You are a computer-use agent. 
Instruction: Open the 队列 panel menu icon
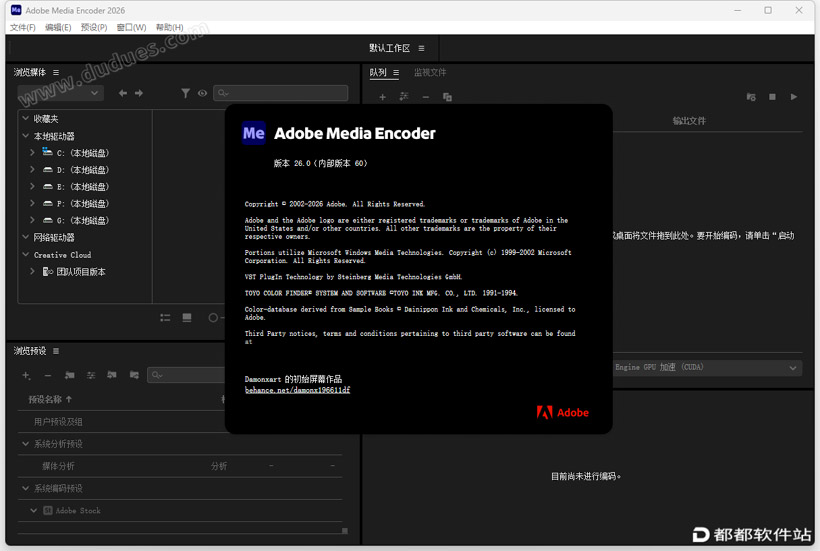point(396,73)
